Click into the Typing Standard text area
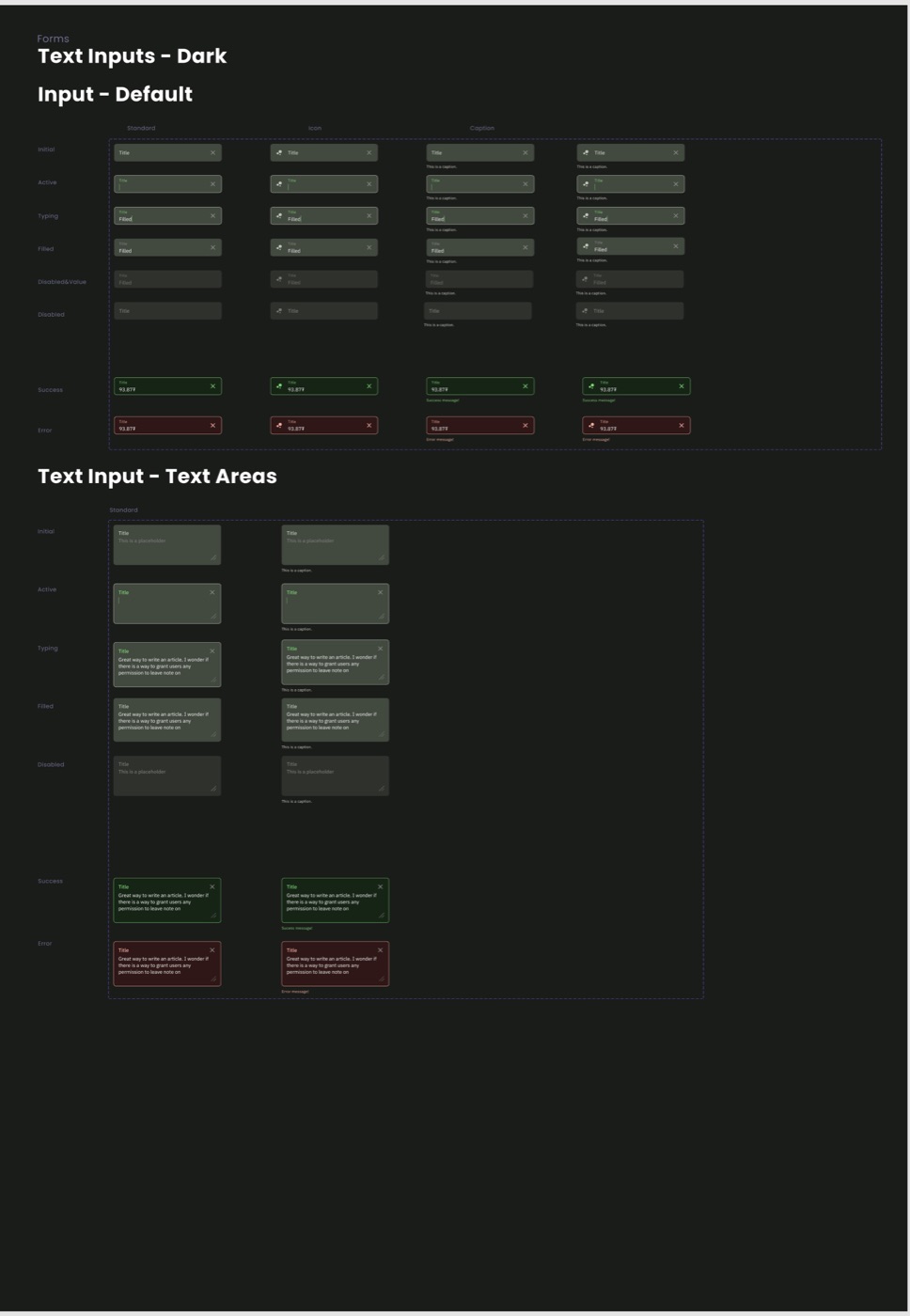This screenshot has width=910, height=1316. point(167,664)
